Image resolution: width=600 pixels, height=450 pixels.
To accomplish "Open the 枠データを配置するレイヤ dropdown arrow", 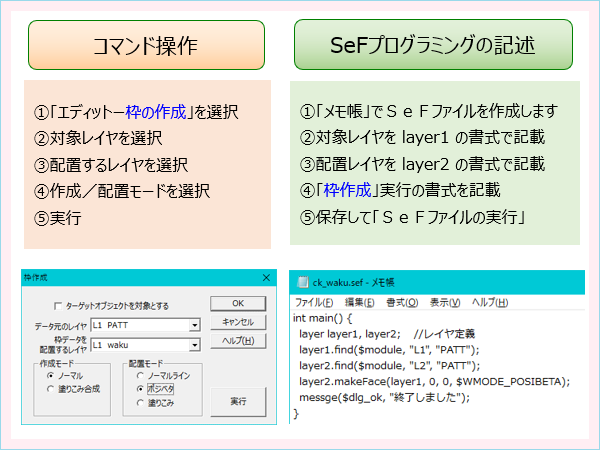I will [x=199, y=345].
